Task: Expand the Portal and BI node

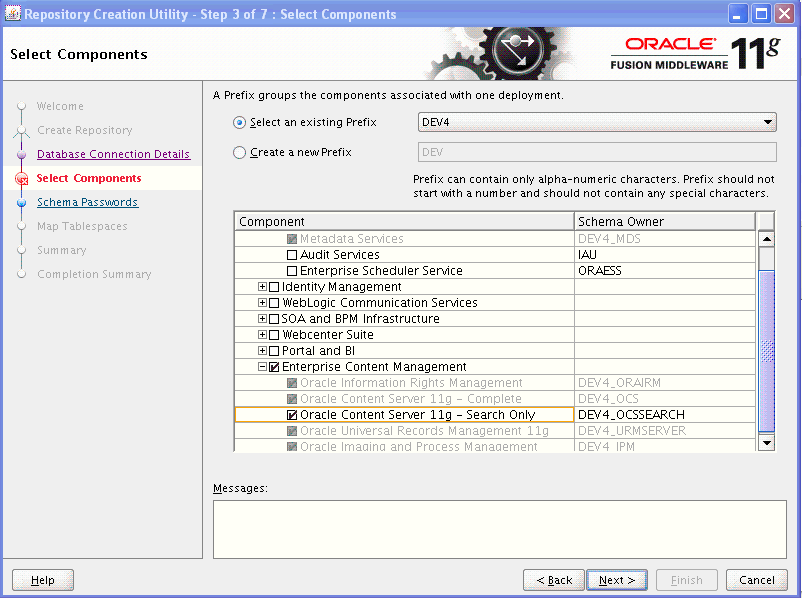Action: coord(262,350)
